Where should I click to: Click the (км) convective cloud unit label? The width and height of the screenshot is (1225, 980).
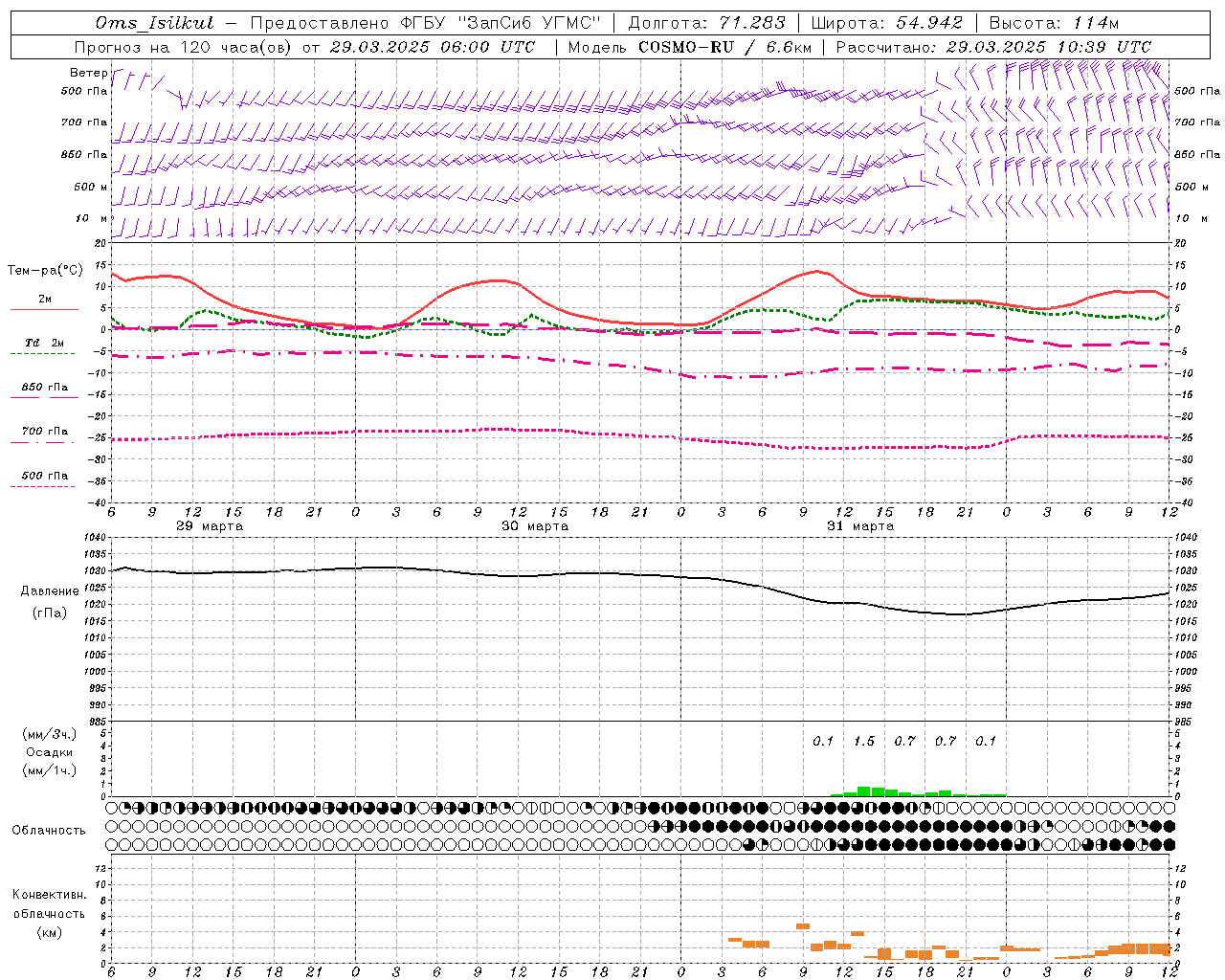click(x=50, y=932)
